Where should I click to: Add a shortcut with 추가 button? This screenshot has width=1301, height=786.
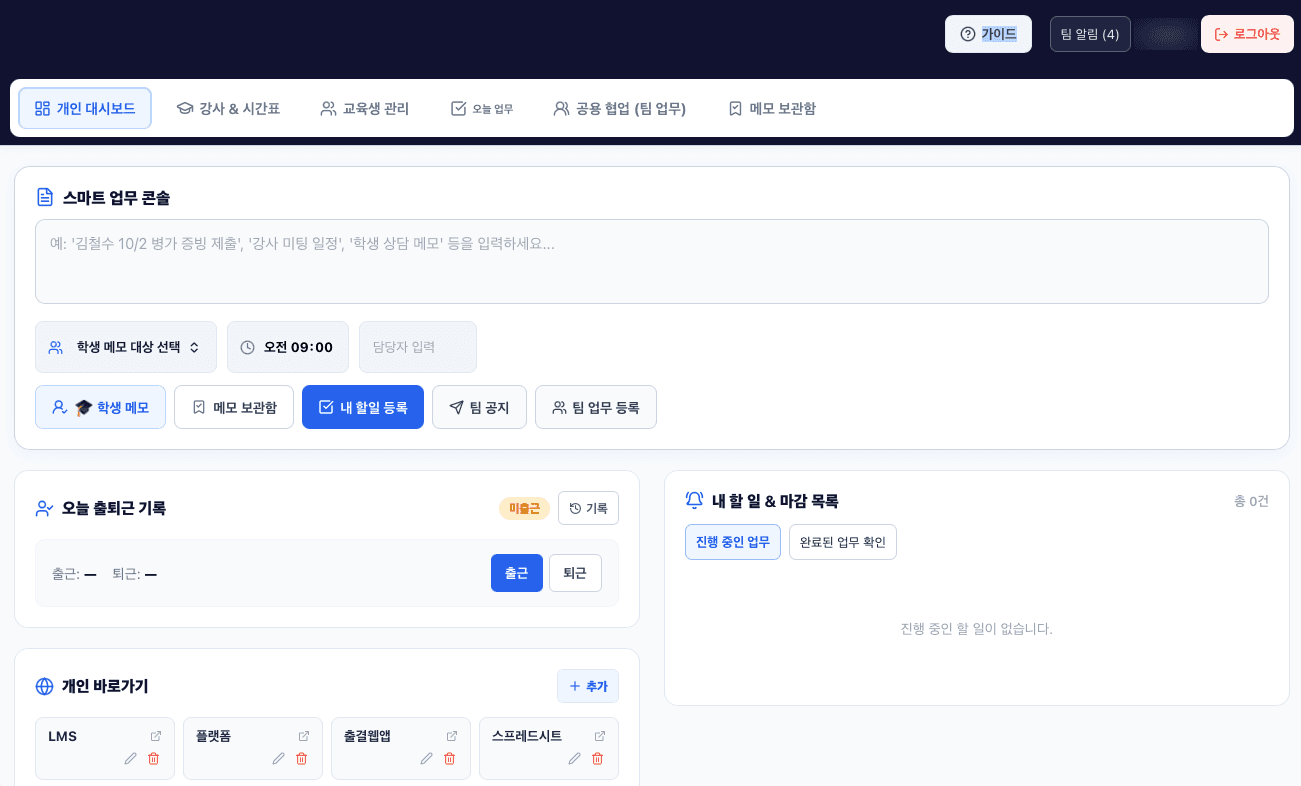pyautogui.click(x=588, y=686)
